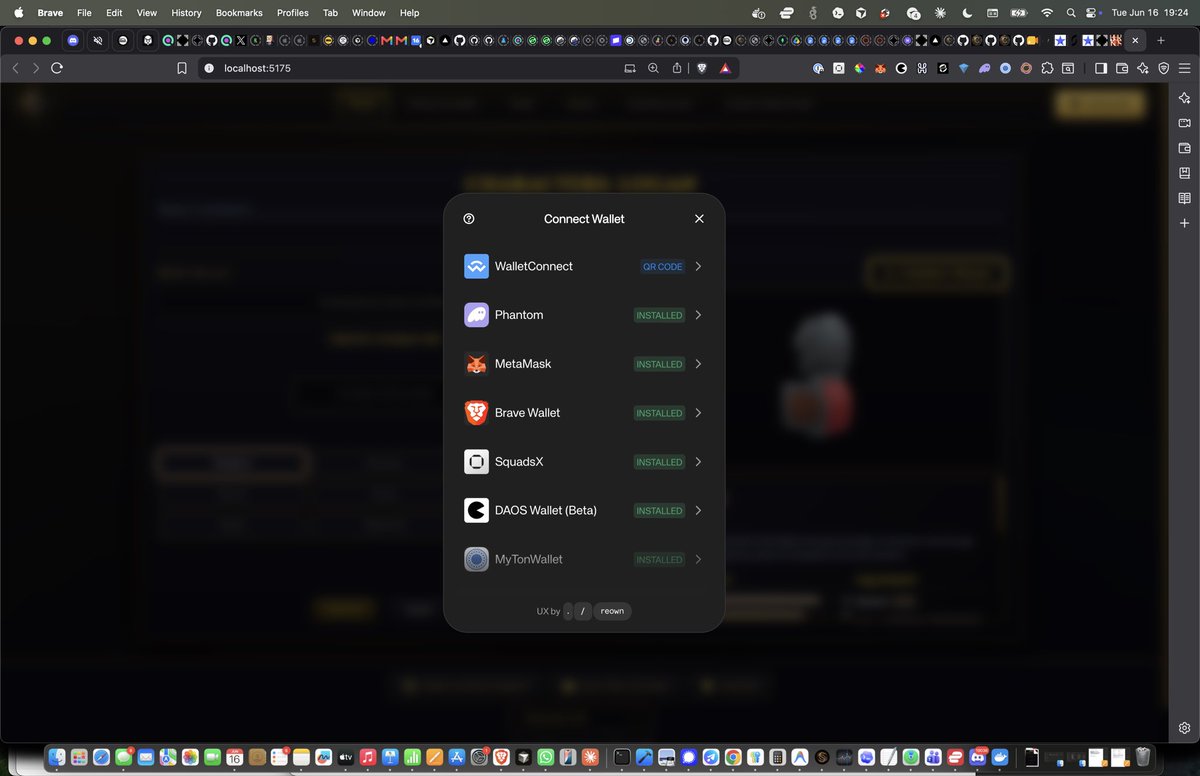Click the 'WalletConnect' label
This screenshot has width=1200, height=776.
point(534,267)
